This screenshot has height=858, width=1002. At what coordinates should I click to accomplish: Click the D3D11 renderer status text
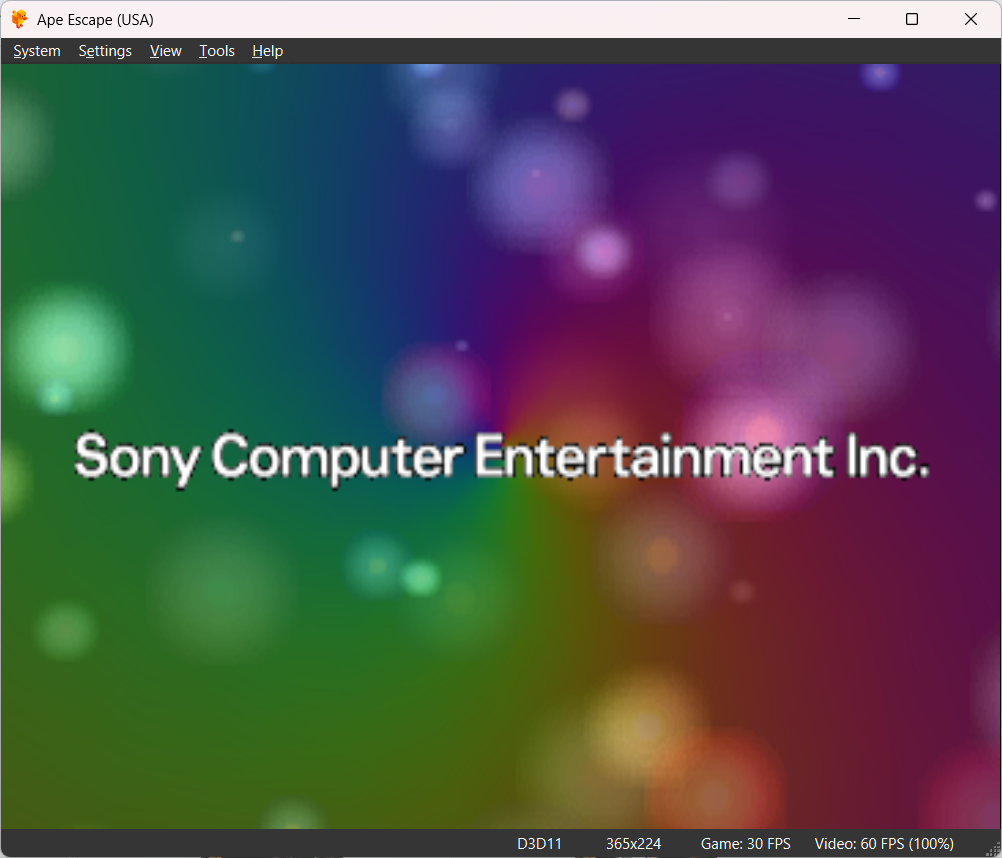tap(539, 844)
